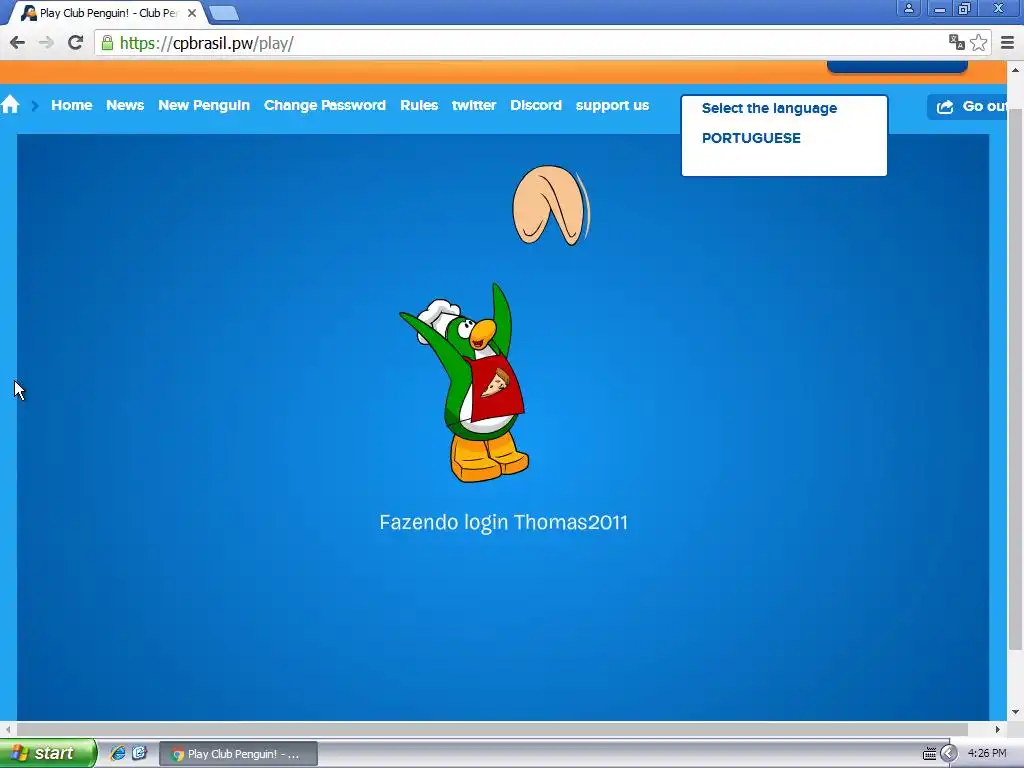Click the keyboard icon in system tray

pyautogui.click(x=929, y=754)
